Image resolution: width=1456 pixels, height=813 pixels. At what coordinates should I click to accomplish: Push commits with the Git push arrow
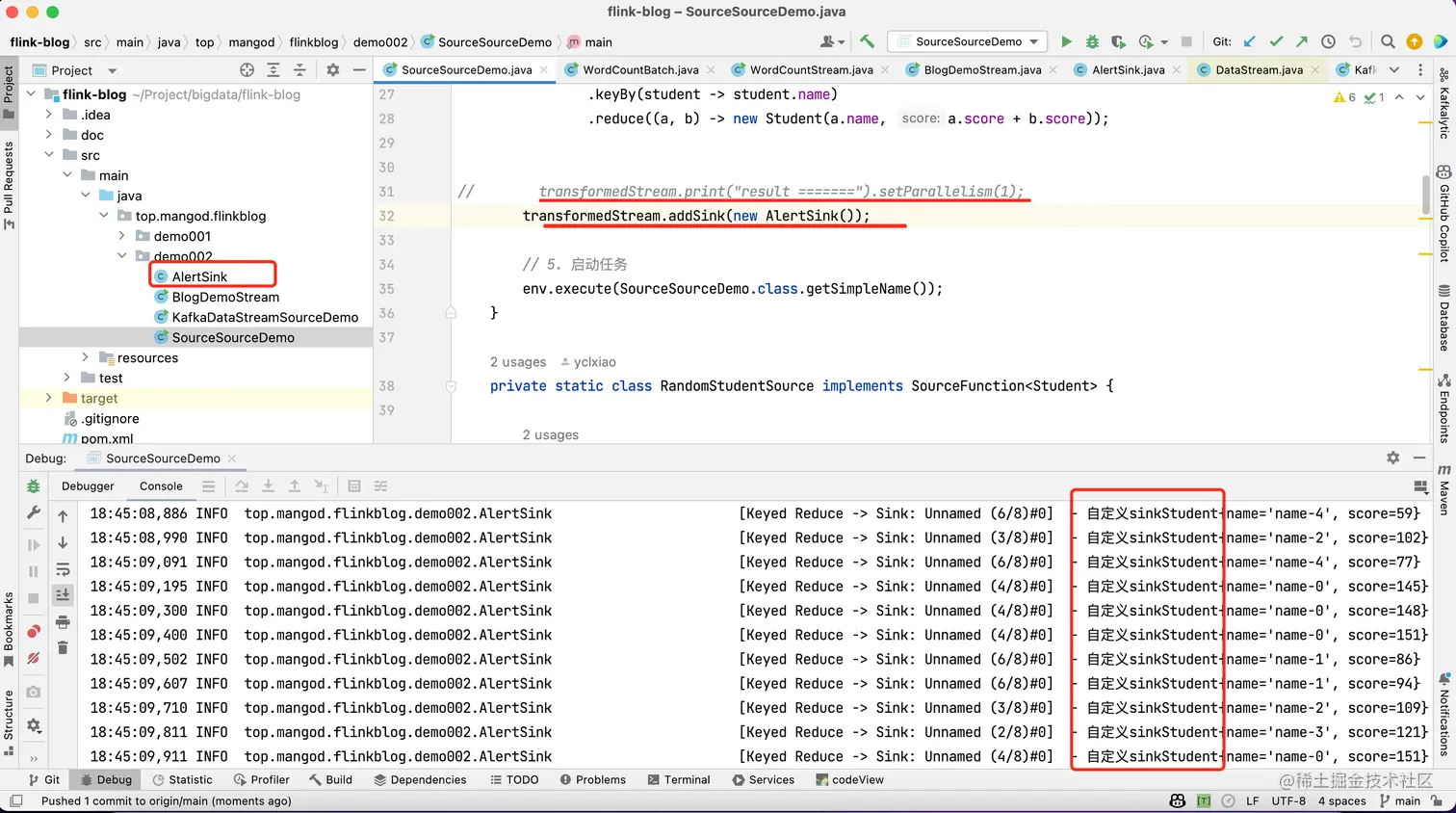tap(1302, 41)
